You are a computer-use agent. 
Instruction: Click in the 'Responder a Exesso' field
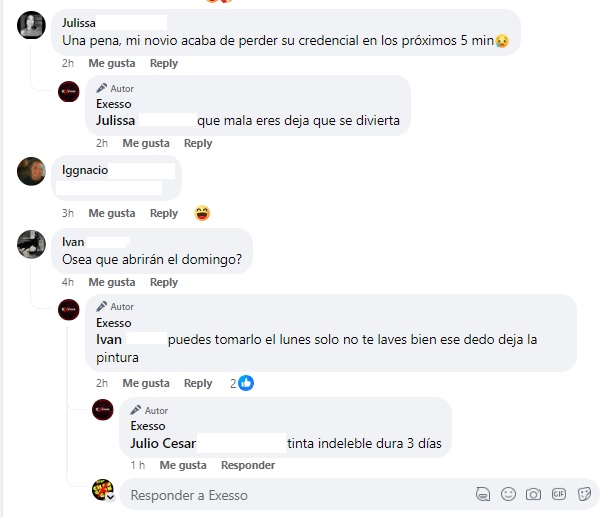[x=298, y=495]
